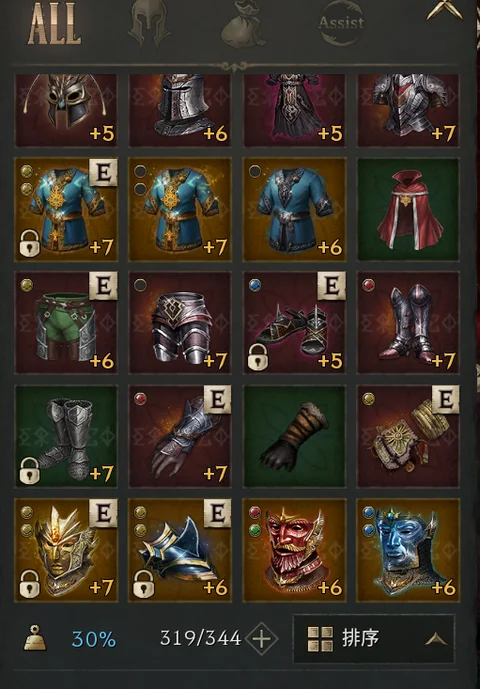Open the sack items tab

[x=243, y=24]
